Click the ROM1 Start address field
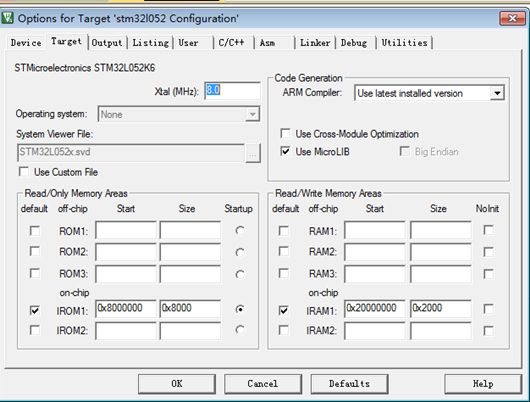The height and width of the screenshot is (402, 530). [126, 230]
